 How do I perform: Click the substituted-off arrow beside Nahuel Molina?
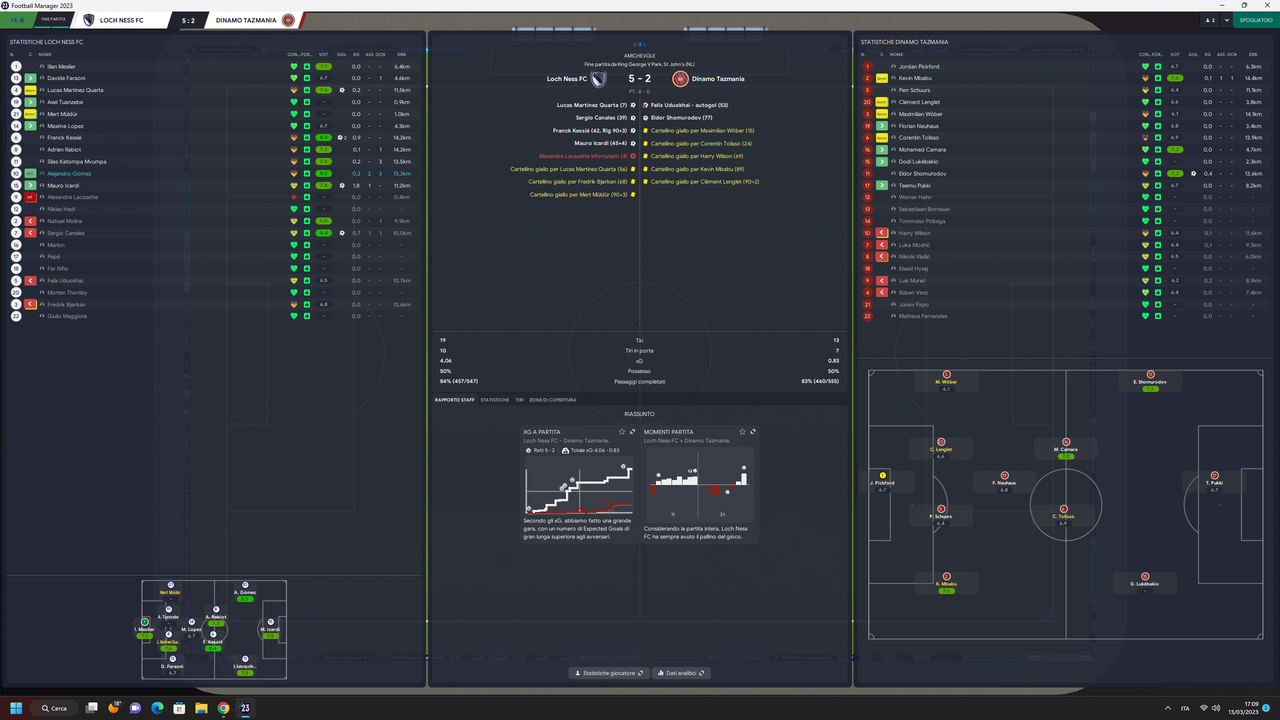pyautogui.click(x=31, y=221)
